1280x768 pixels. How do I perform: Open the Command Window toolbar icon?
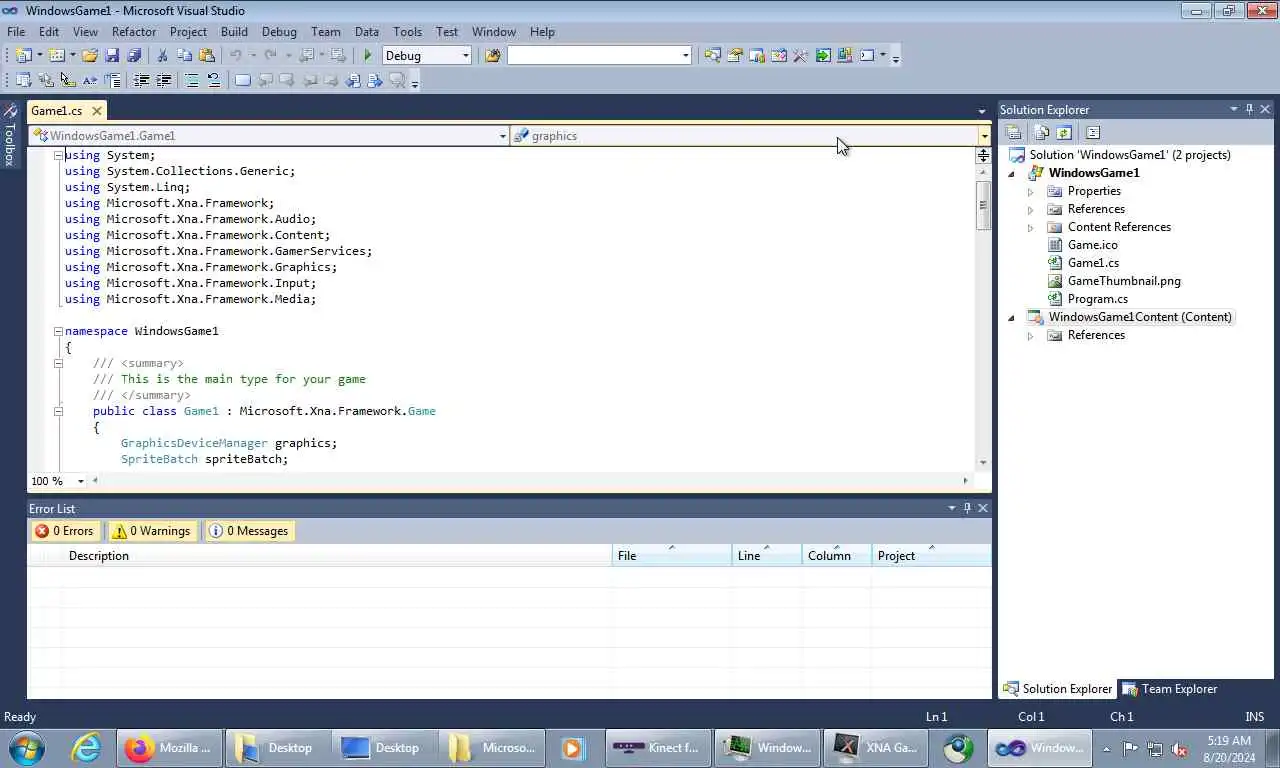point(867,56)
